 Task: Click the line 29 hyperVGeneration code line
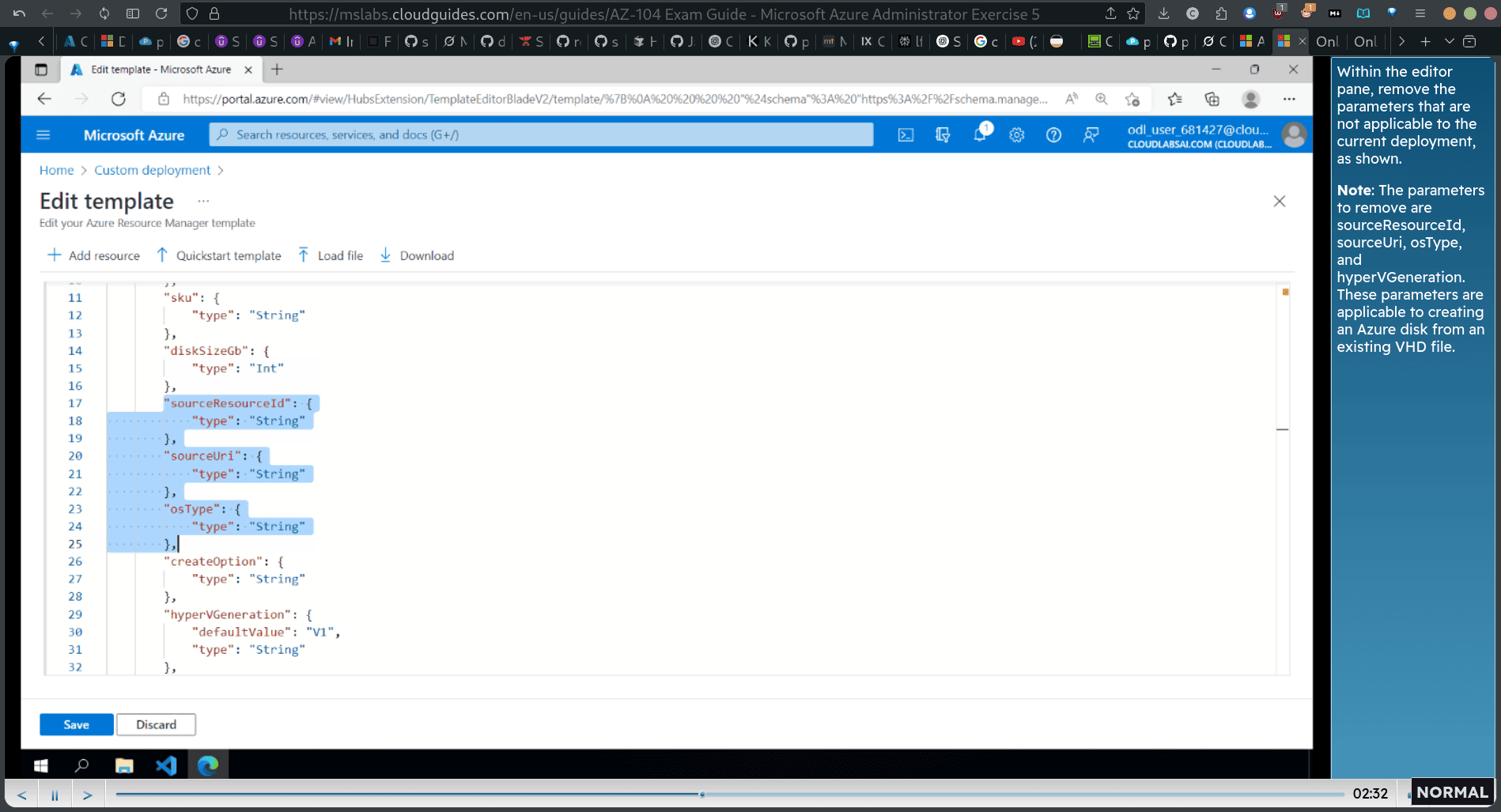tap(238, 614)
